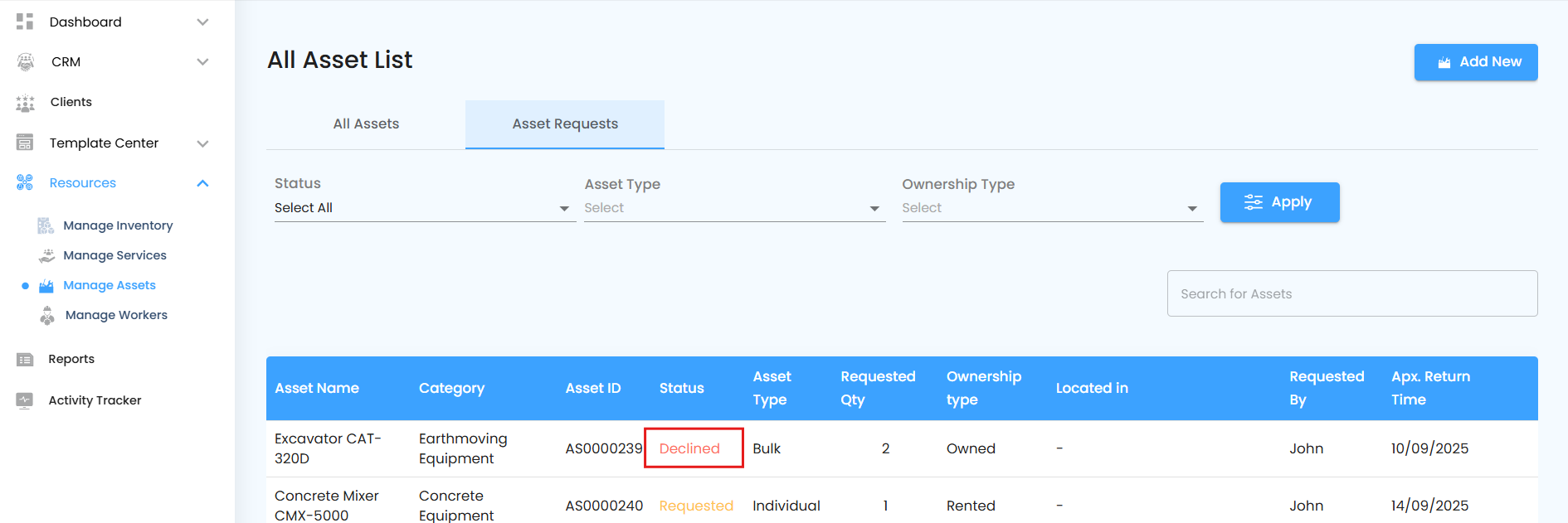Expand the CRM submenu chevron
This screenshot has width=1568, height=523.
[202, 62]
